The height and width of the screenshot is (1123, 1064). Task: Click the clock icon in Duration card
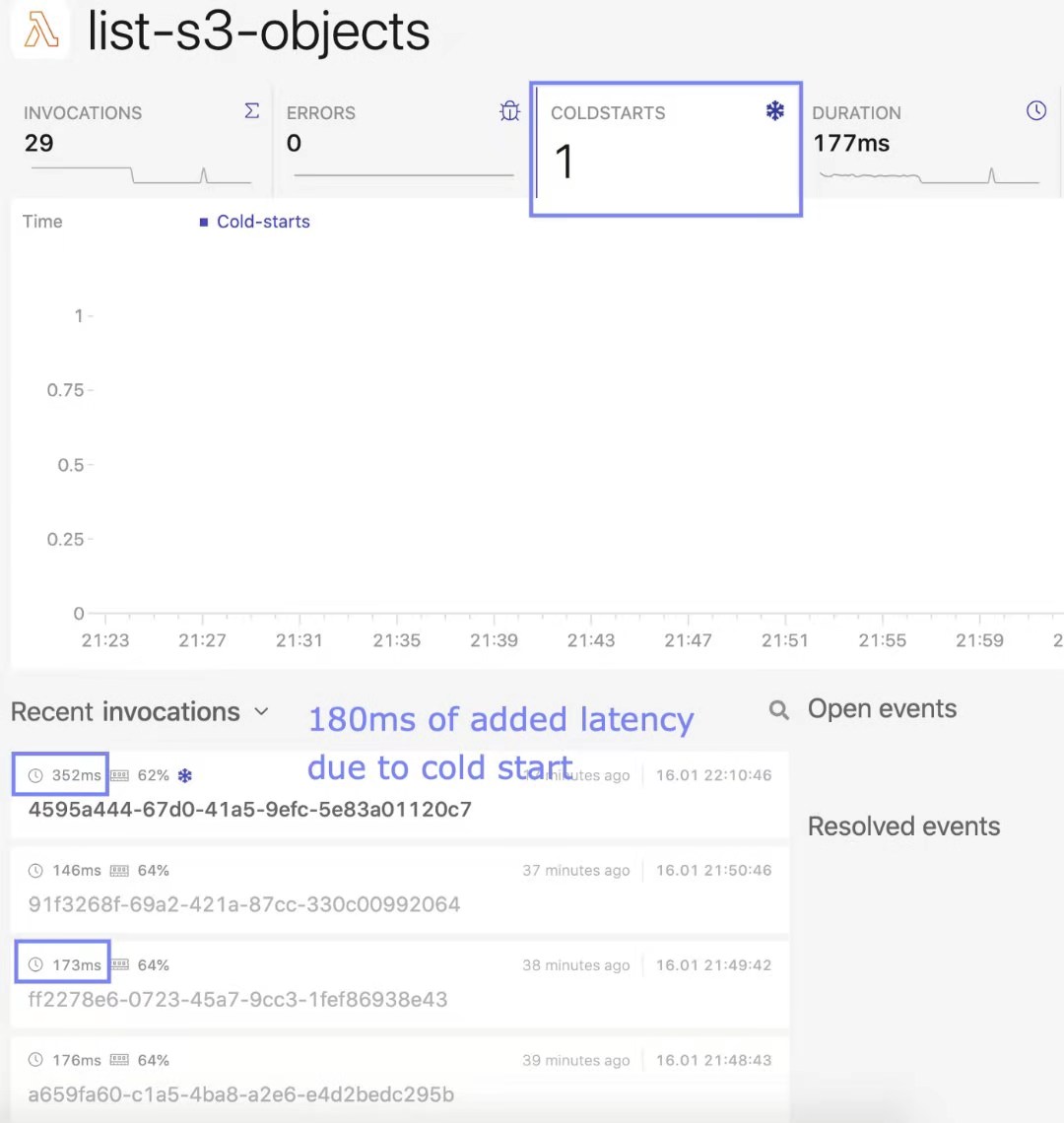[x=1036, y=110]
